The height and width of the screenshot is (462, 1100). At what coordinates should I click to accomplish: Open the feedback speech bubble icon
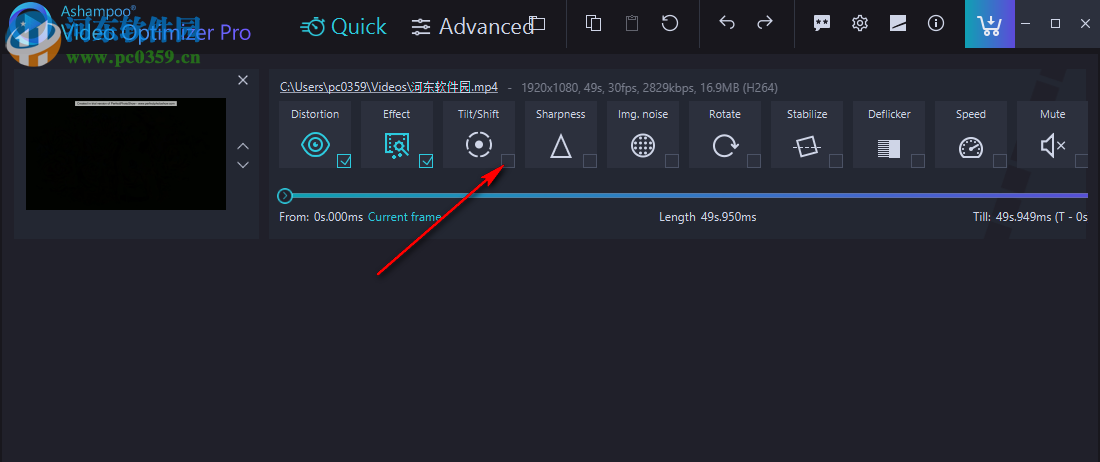pyautogui.click(x=821, y=23)
